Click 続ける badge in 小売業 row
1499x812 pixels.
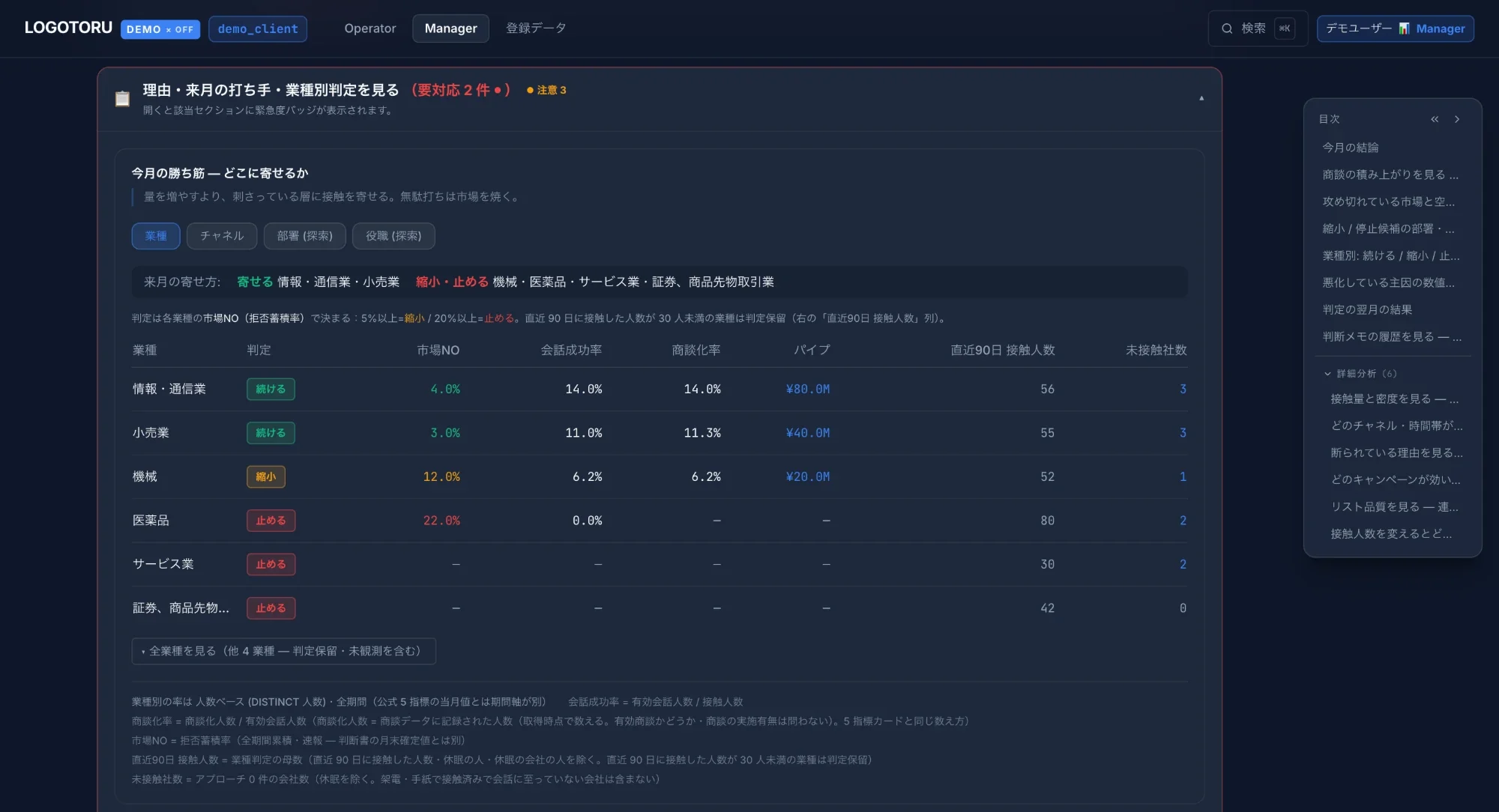(x=271, y=433)
